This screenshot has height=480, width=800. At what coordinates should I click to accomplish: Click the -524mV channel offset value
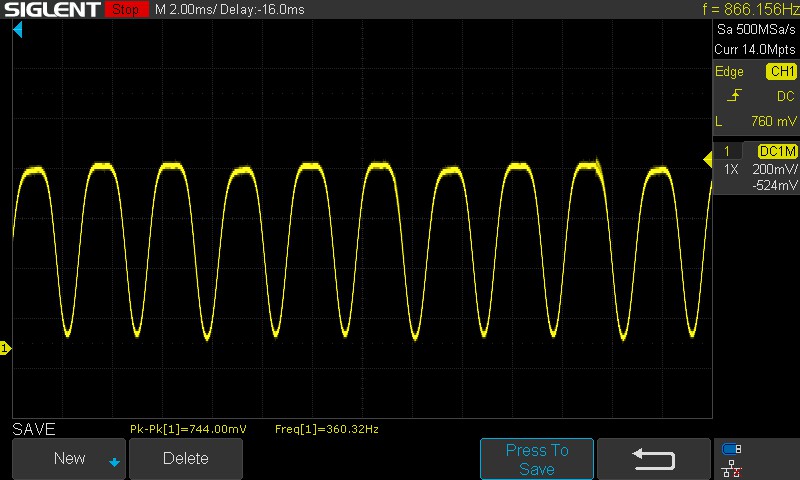pos(774,185)
